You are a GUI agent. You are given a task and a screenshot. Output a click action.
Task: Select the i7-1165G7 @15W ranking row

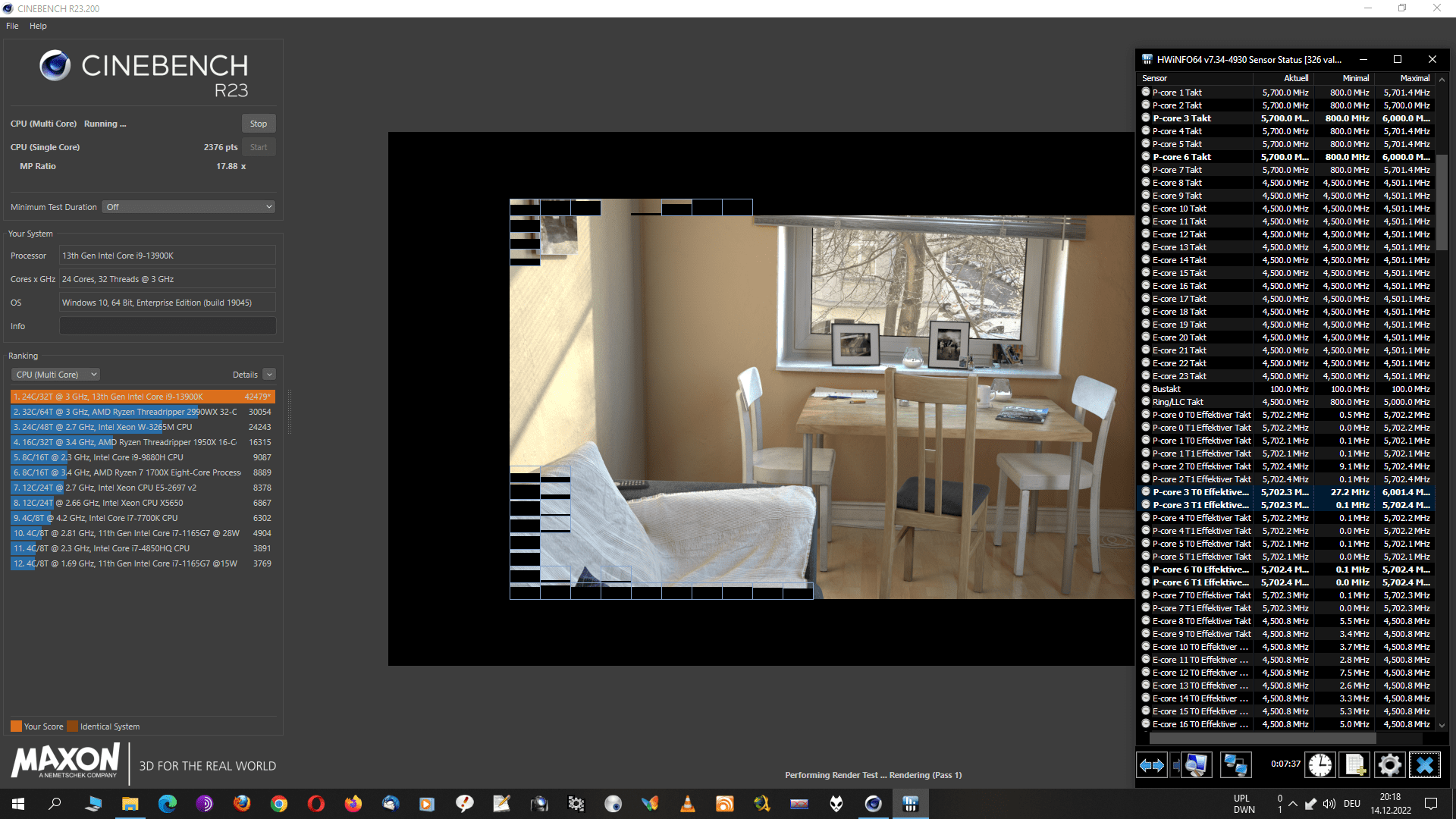tap(143, 563)
